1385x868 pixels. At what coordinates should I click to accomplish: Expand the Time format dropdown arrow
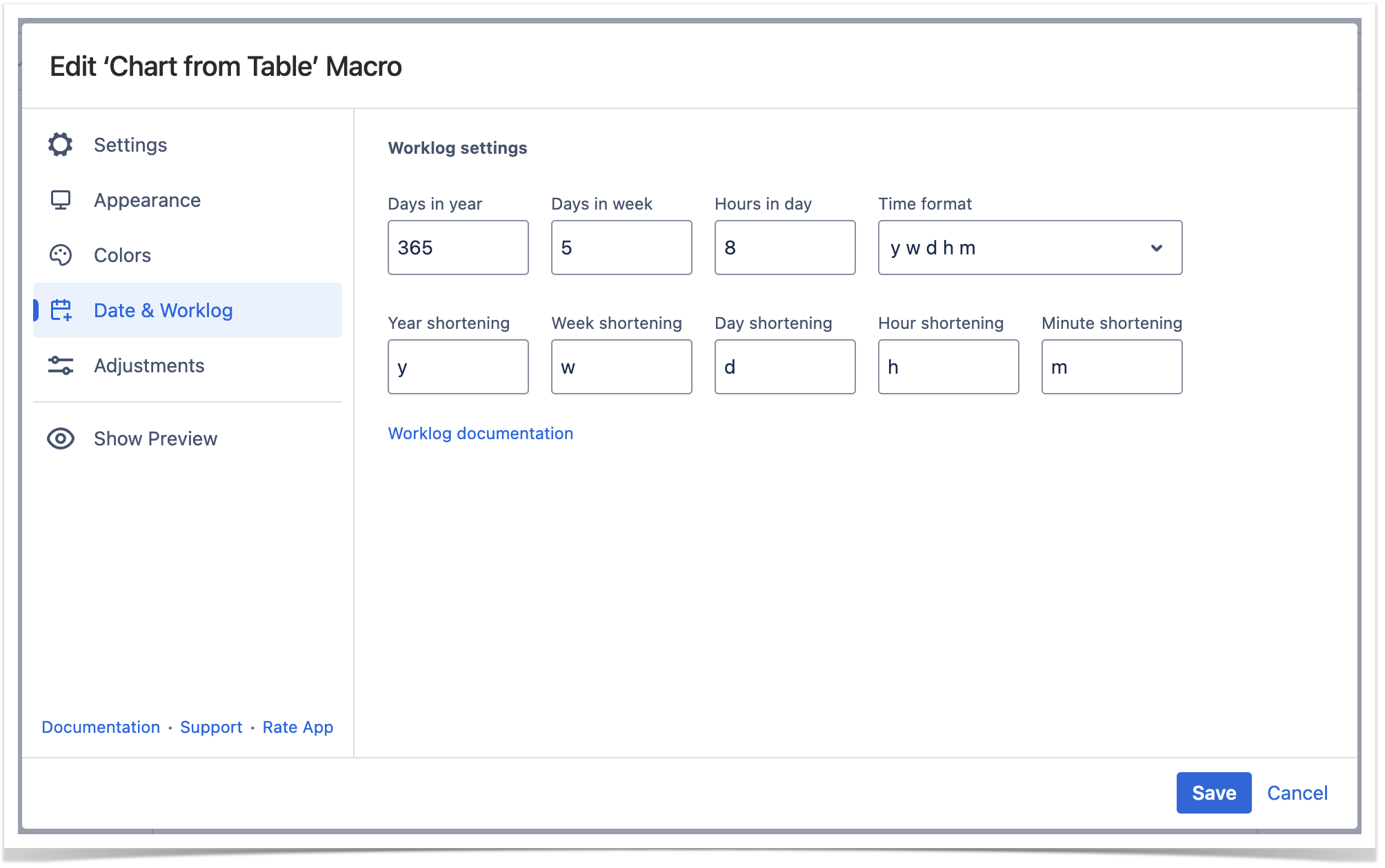(1157, 248)
